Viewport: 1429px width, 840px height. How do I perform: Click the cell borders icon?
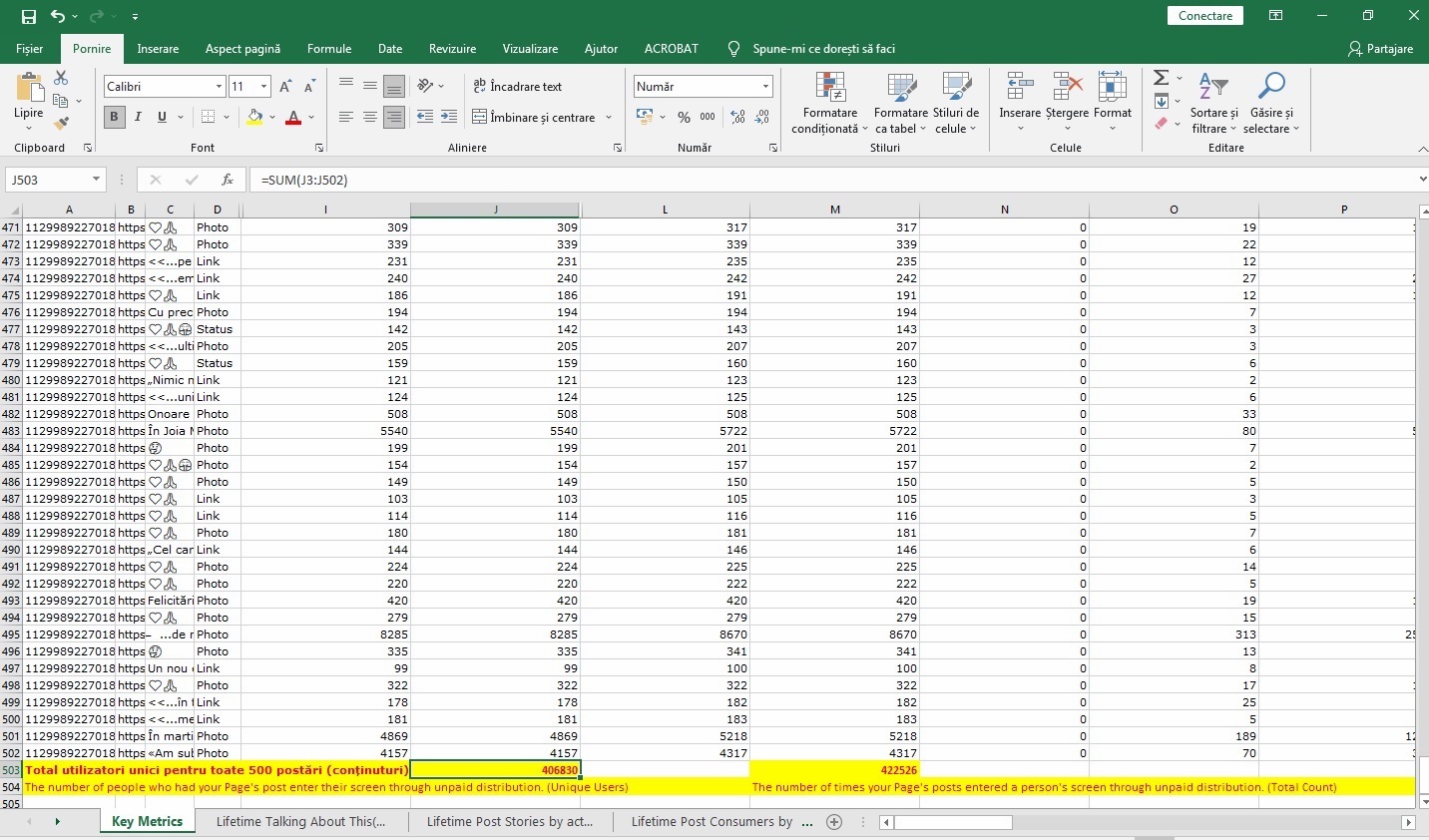208,117
